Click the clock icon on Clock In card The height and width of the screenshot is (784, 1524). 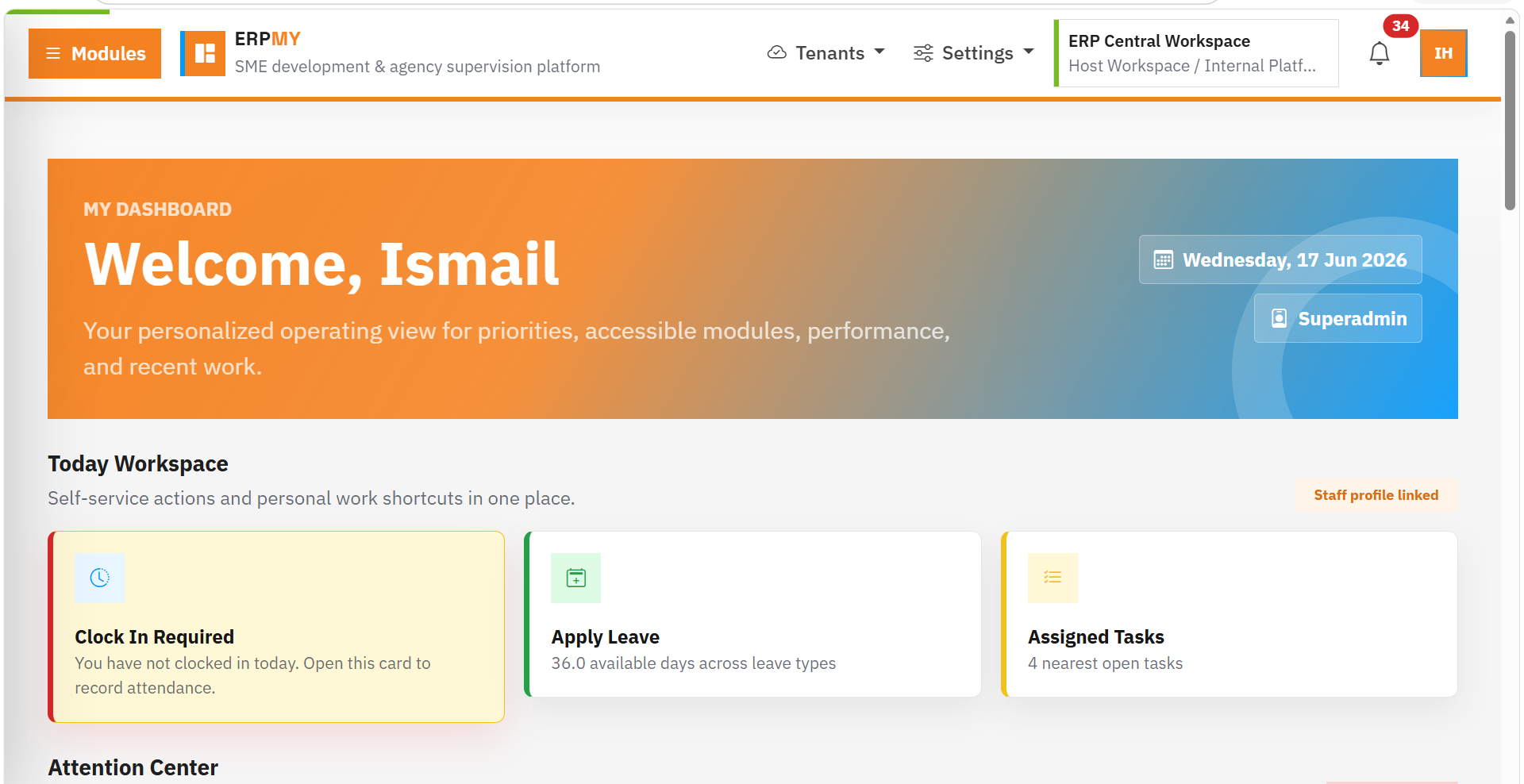[x=99, y=578]
